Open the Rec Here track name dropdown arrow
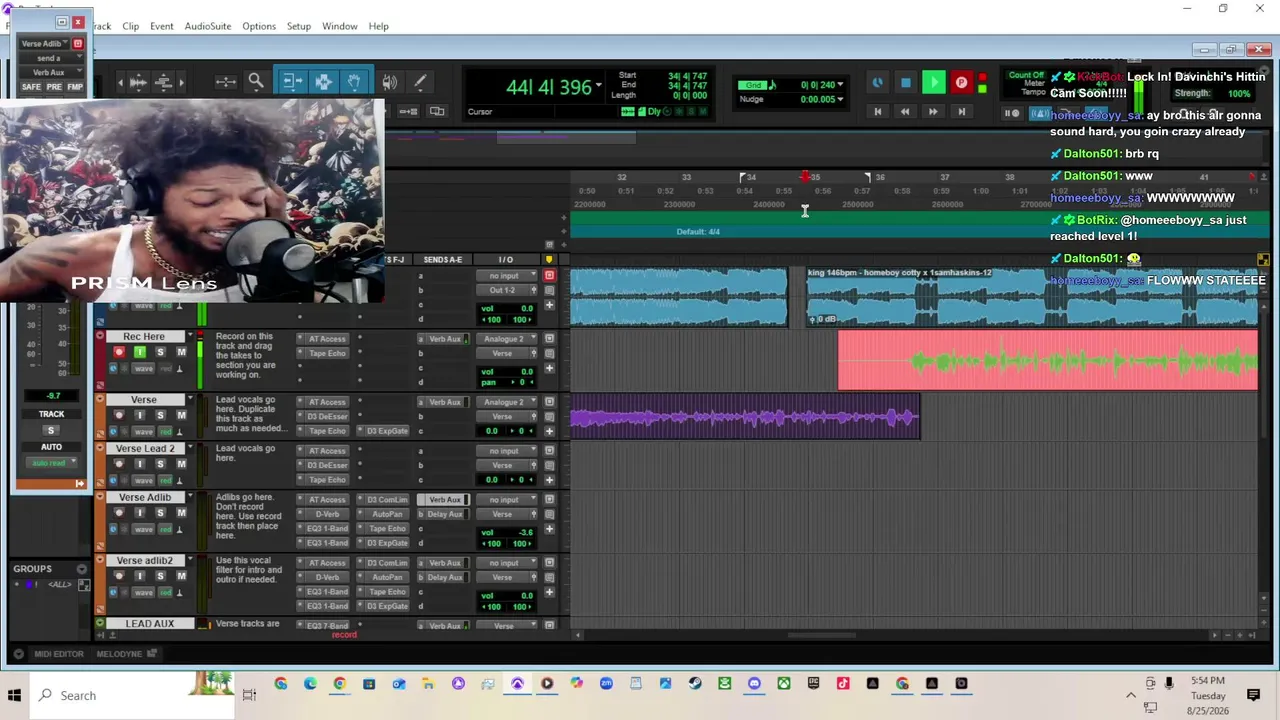This screenshot has width=1280, height=720. pyautogui.click(x=188, y=337)
